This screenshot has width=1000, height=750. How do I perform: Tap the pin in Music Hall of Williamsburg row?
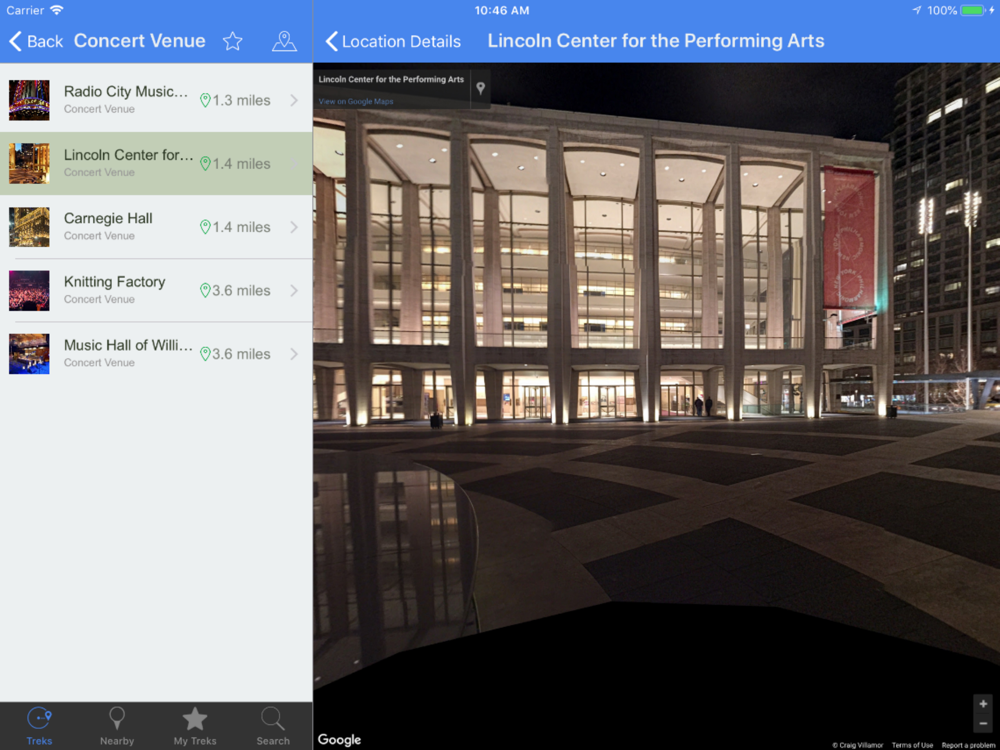(205, 354)
